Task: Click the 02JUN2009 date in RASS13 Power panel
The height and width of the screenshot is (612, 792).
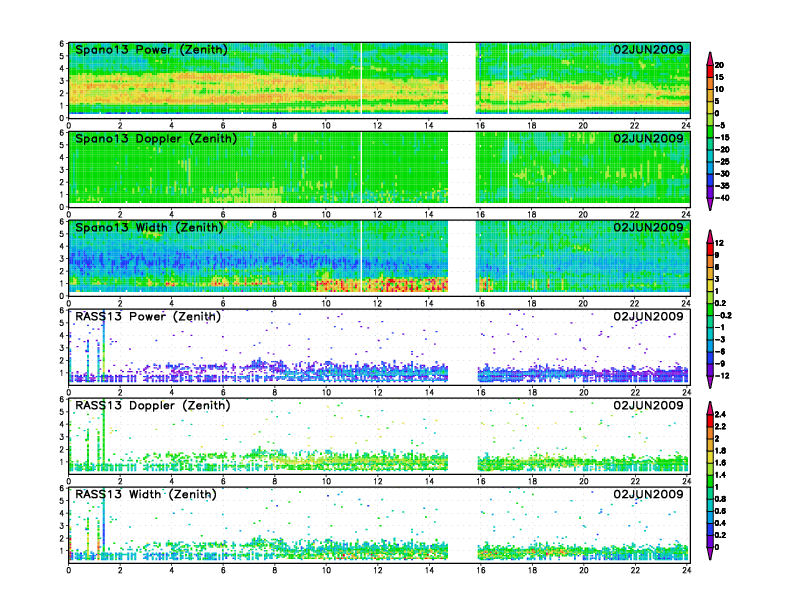Action: 648,316
